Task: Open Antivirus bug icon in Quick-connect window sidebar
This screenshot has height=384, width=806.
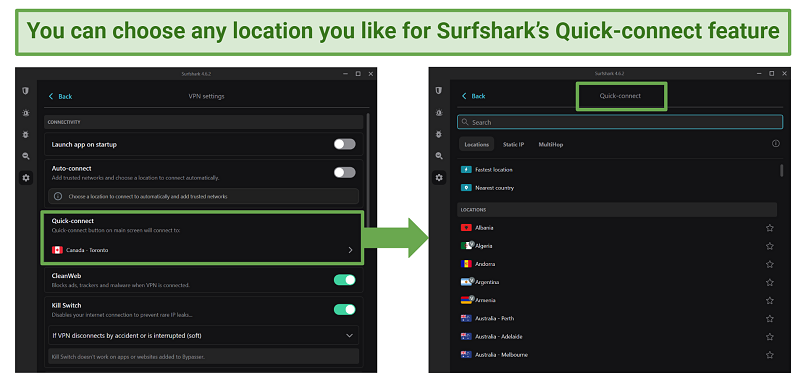Action: [438, 134]
